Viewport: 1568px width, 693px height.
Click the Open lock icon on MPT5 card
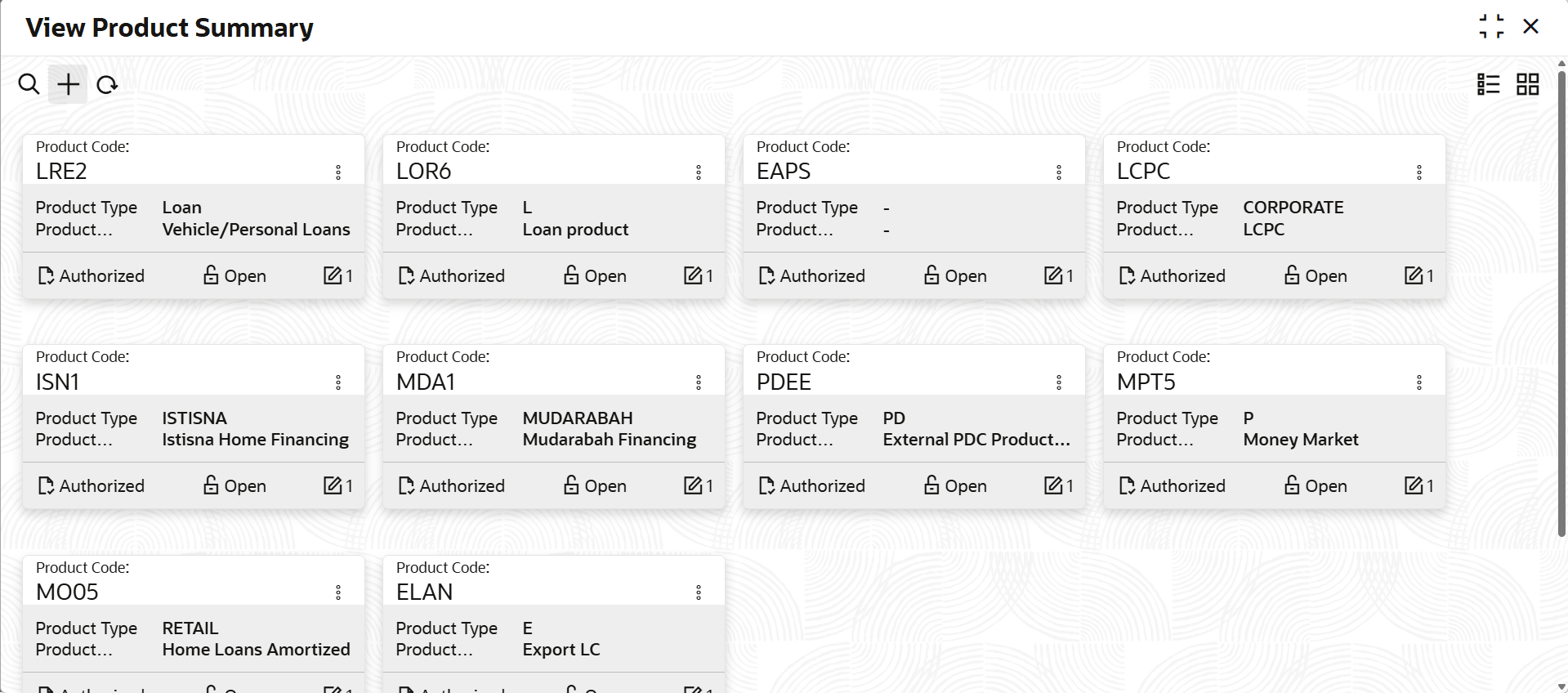point(1292,485)
